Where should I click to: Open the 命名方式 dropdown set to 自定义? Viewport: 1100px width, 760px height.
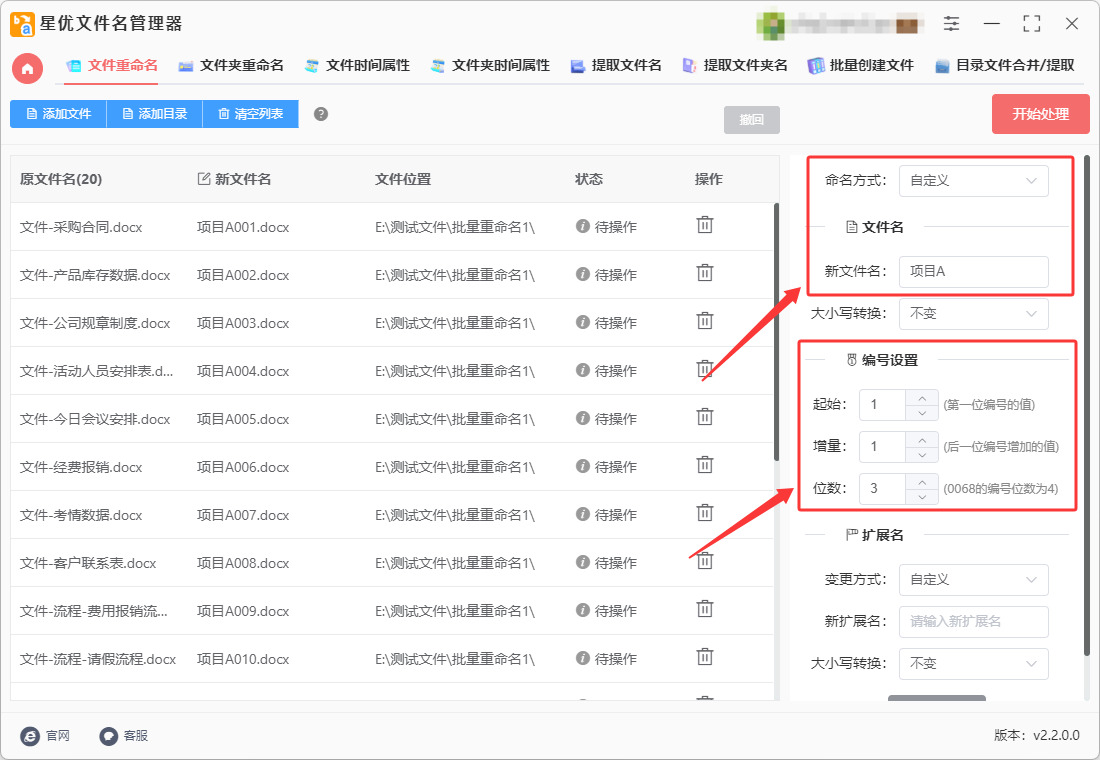coord(973,180)
